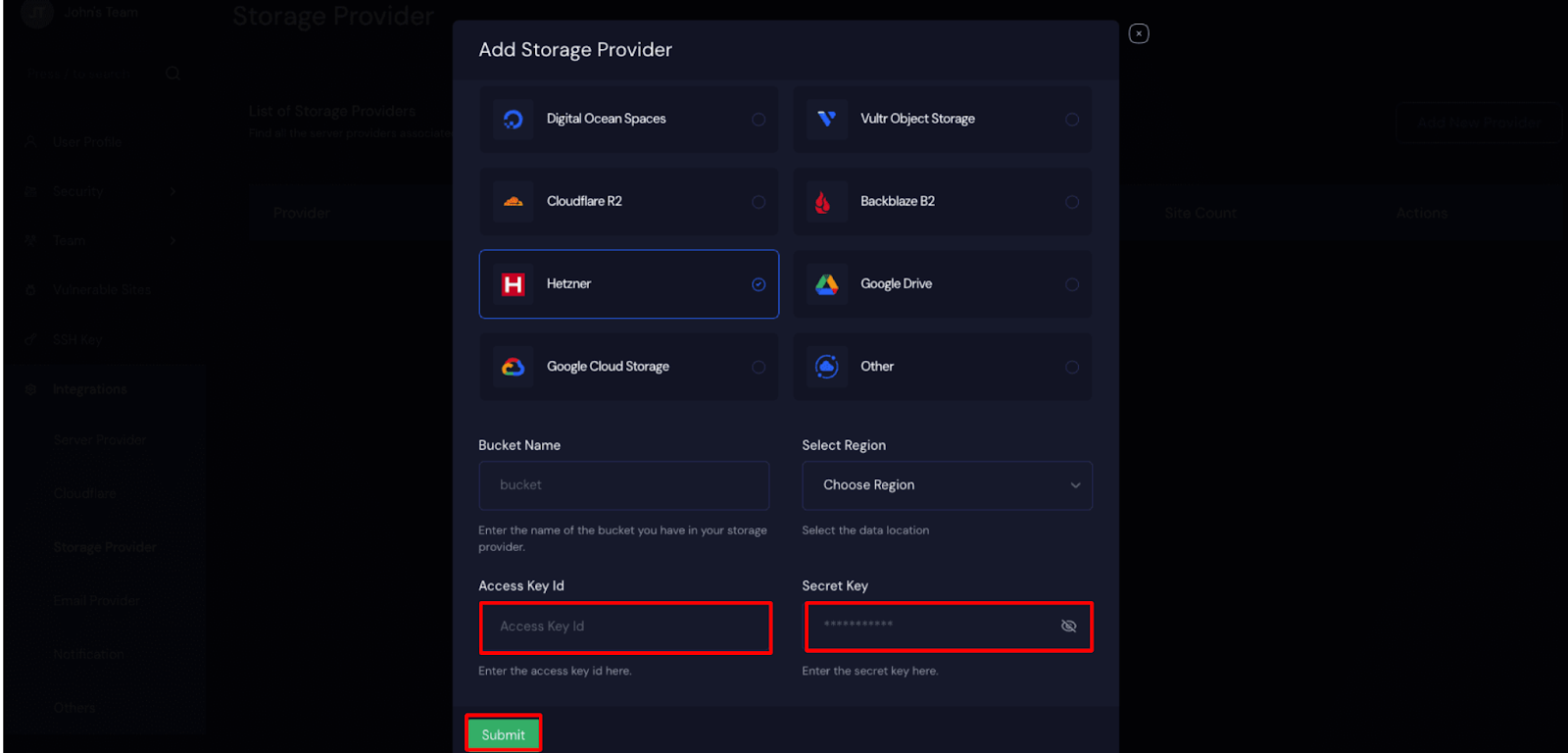Click the red Hetzner logo icon
This screenshot has height=753, width=1568.
(x=513, y=284)
